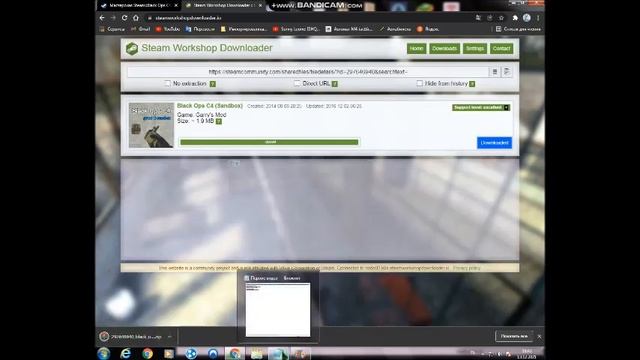Open the Black Ops C4 (Sandbox) title link

[210, 106]
